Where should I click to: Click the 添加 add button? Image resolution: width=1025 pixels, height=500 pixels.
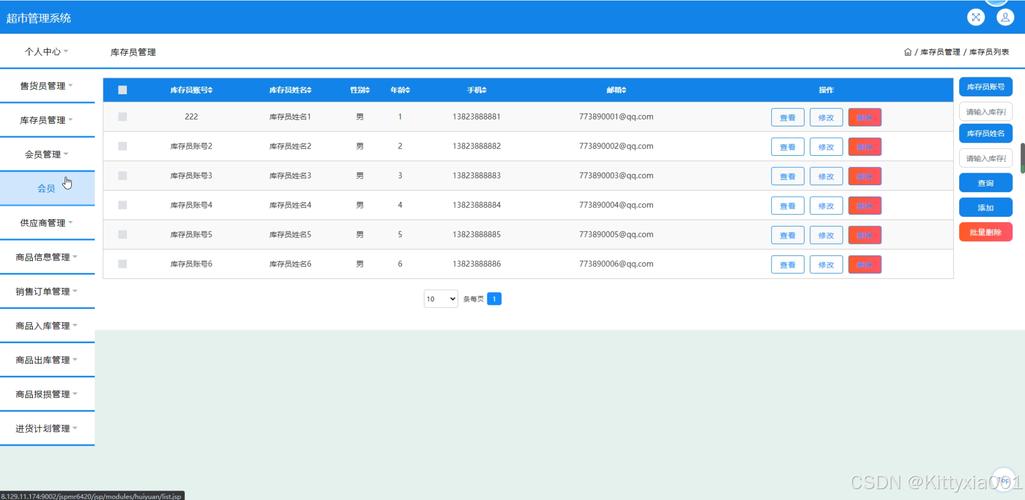986,208
